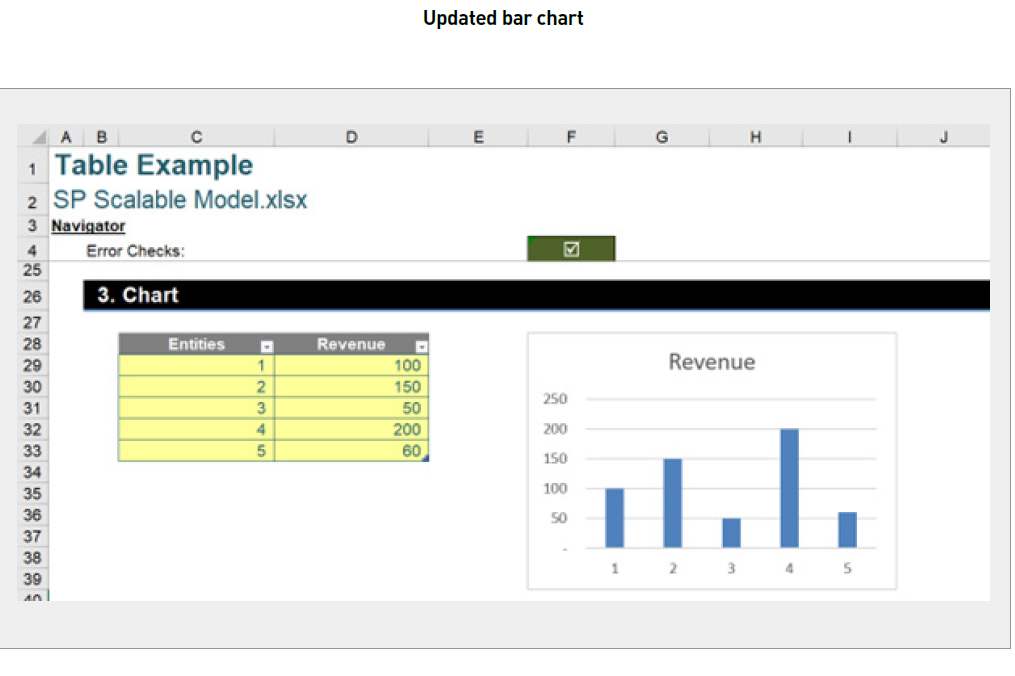The height and width of the screenshot is (676, 1015).
Task: Click the Navigator hyperlink
Action: tap(87, 226)
